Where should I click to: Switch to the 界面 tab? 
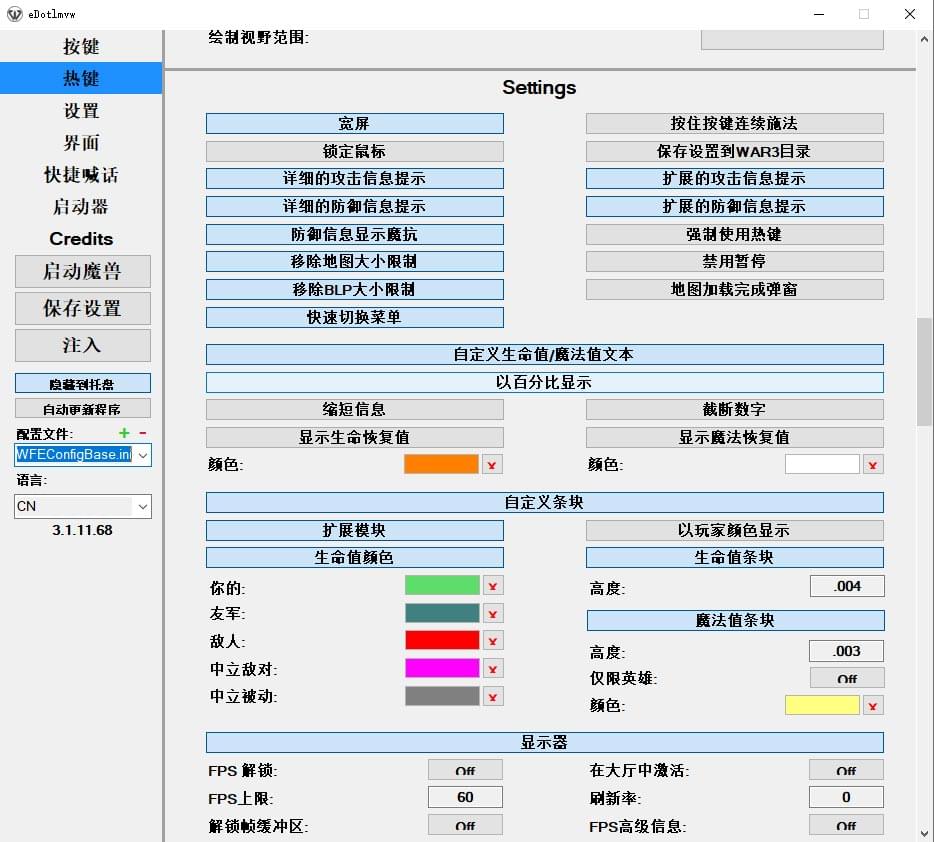click(80, 142)
